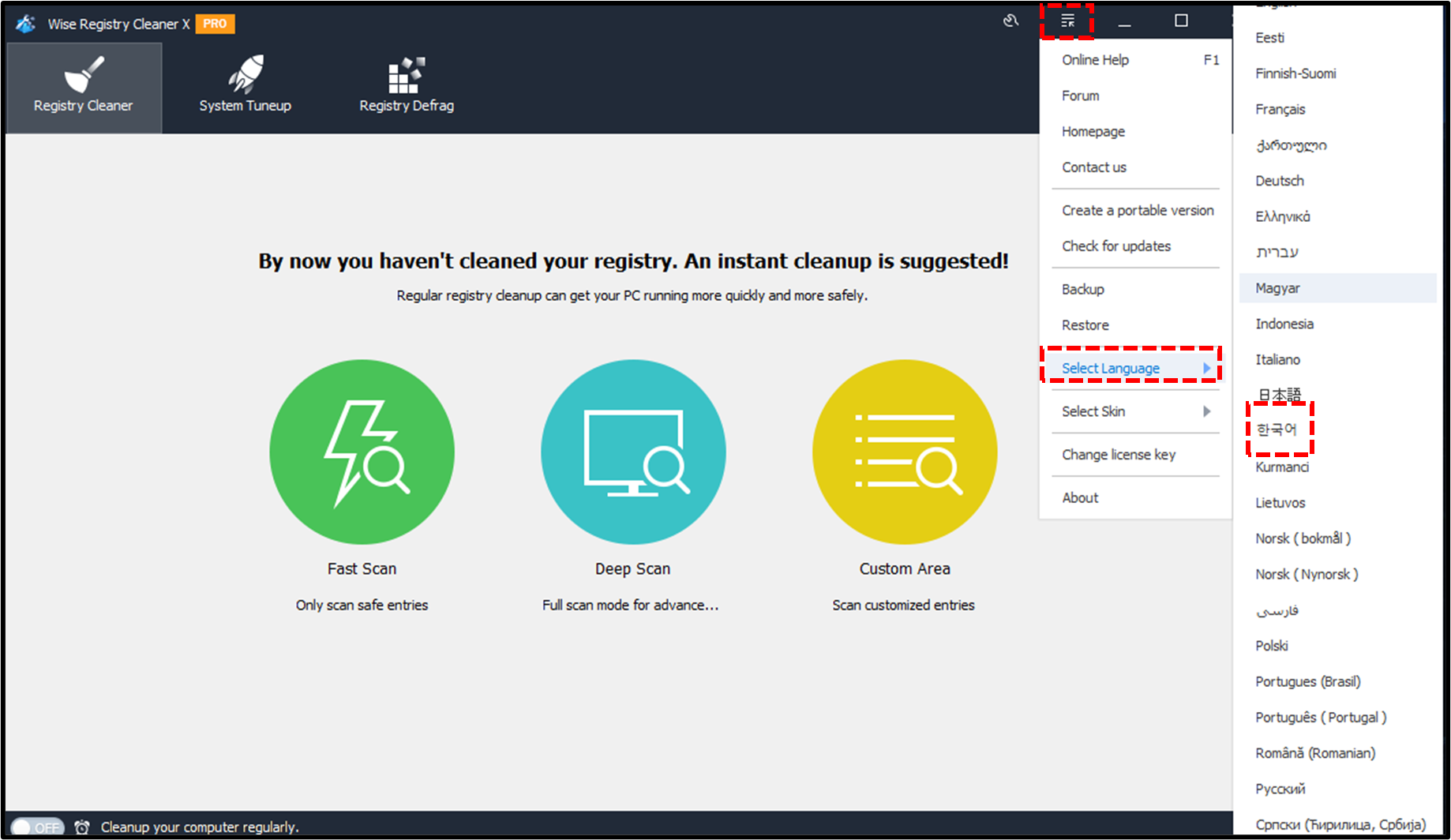The image size is (1451, 840).
Task: Click the Deep Scan label
Action: click(x=633, y=568)
